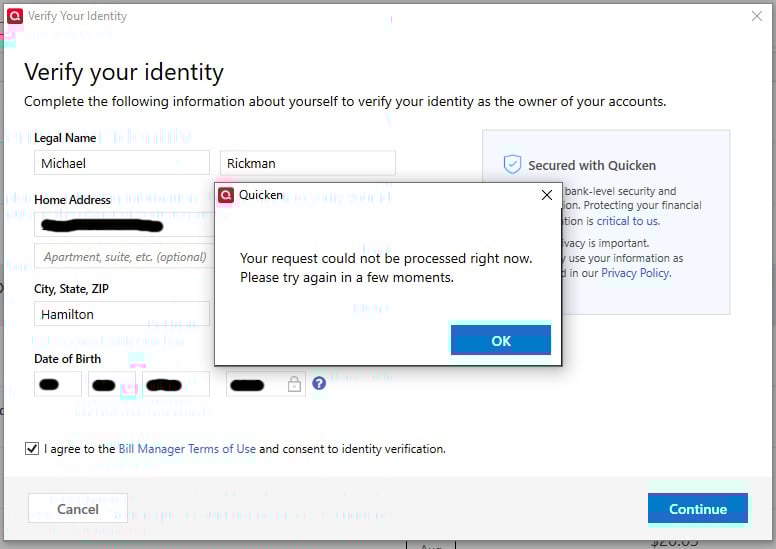Viewport: 776px width, 549px height.
Task: Click the Verify your identity heading
Action: (x=124, y=72)
